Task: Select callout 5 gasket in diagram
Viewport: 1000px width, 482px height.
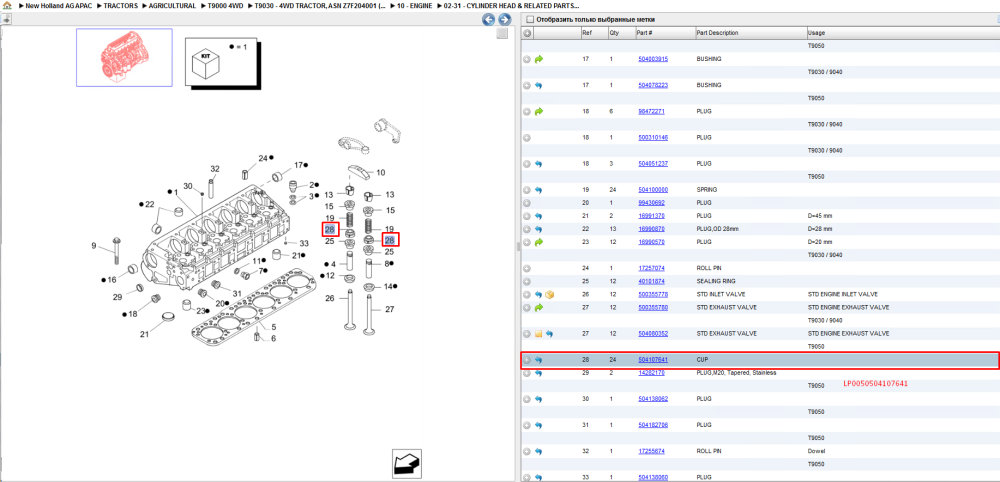Action: pos(274,327)
